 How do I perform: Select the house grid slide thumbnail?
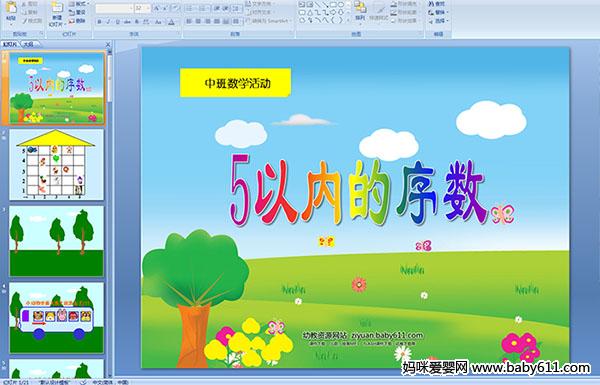pos(56,165)
